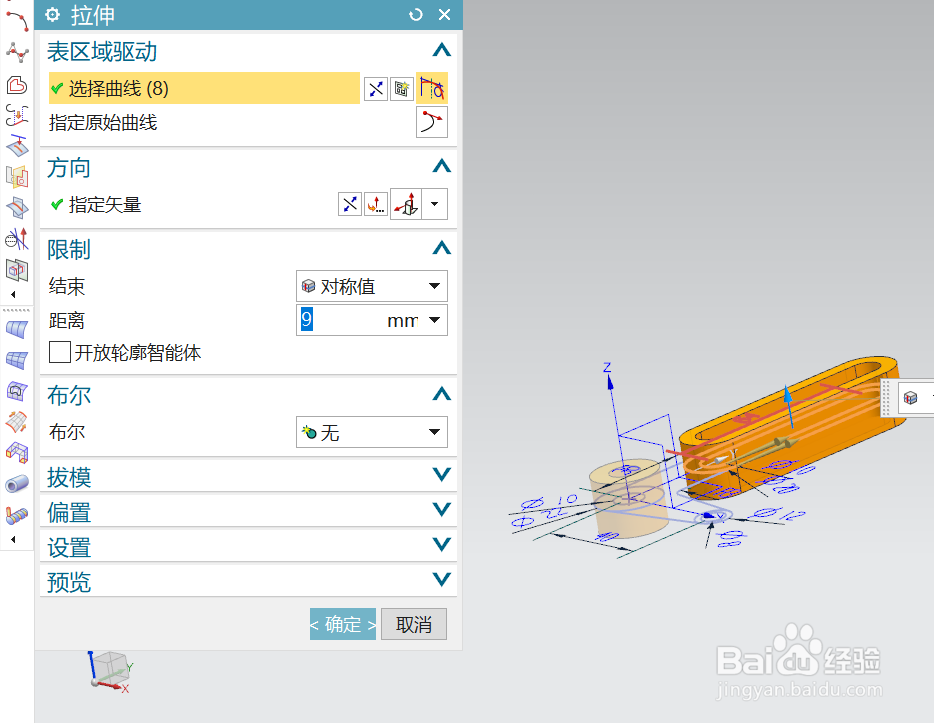Screen dimensions: 934x723
Task: Select the 选择曲线 (8) row
Action: tap(204, 89)
